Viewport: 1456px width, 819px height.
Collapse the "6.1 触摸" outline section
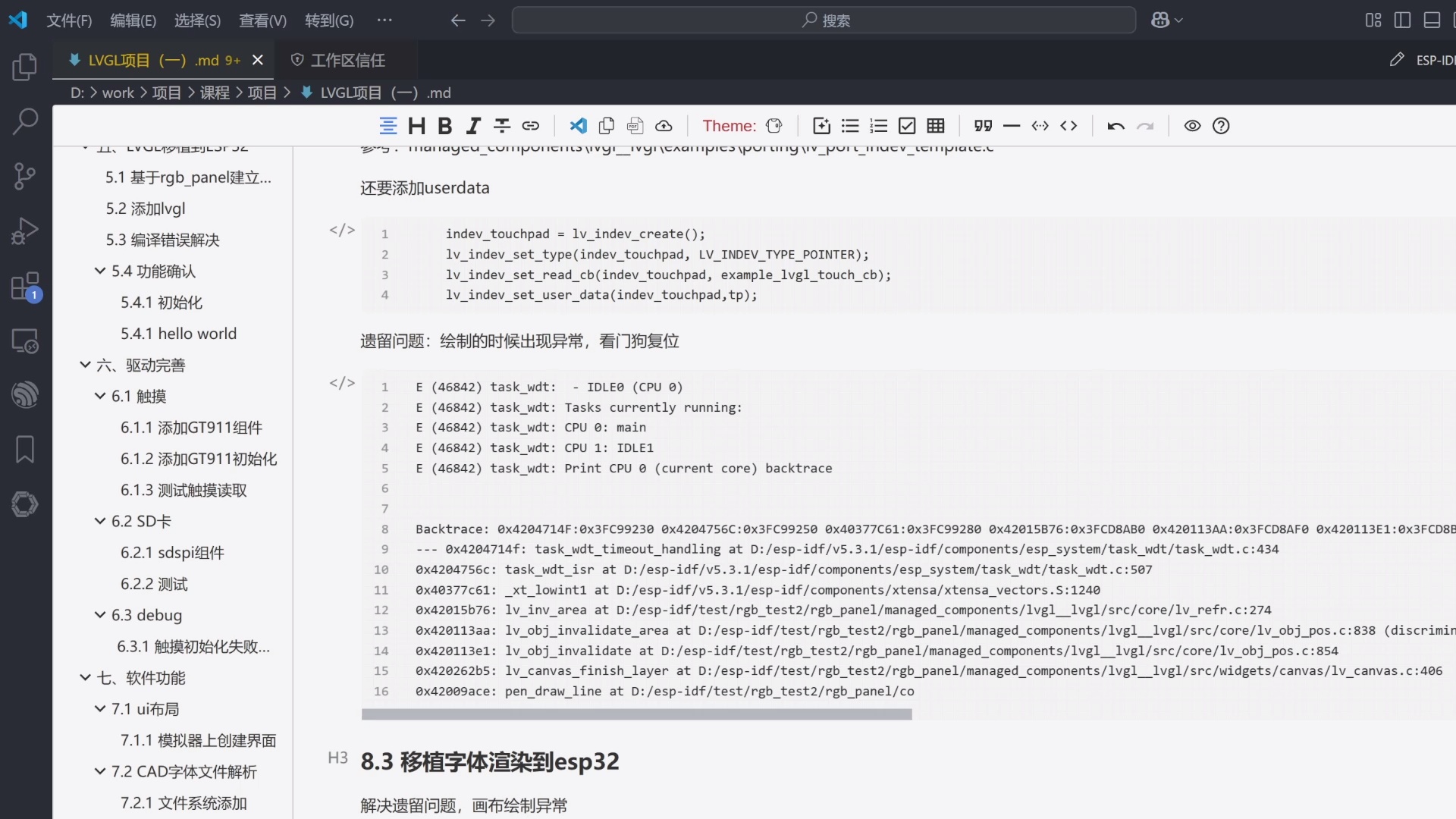pyautogui.click(x=99, y=396)
